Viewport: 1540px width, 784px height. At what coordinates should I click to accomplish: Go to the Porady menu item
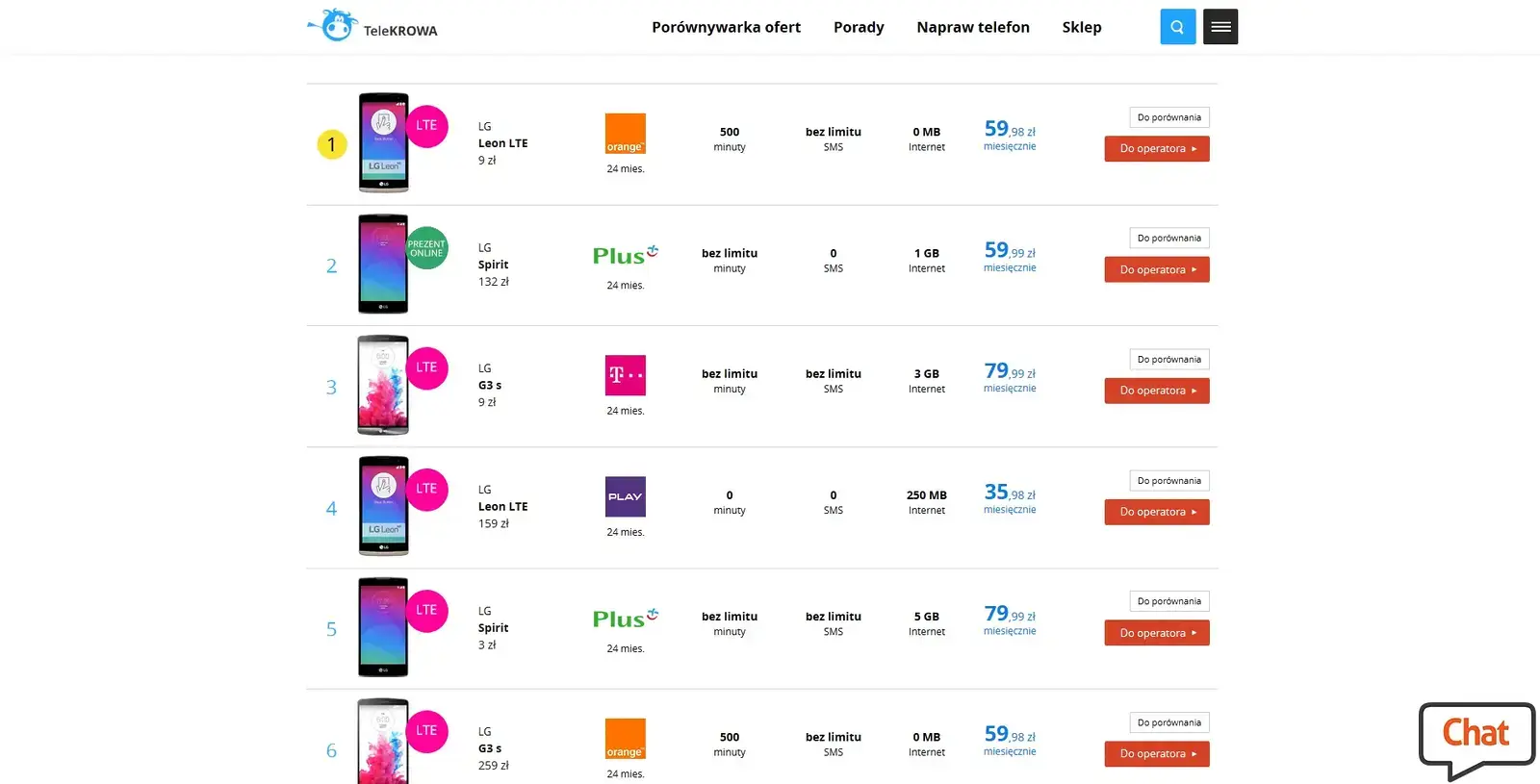[x=859, y=27]
